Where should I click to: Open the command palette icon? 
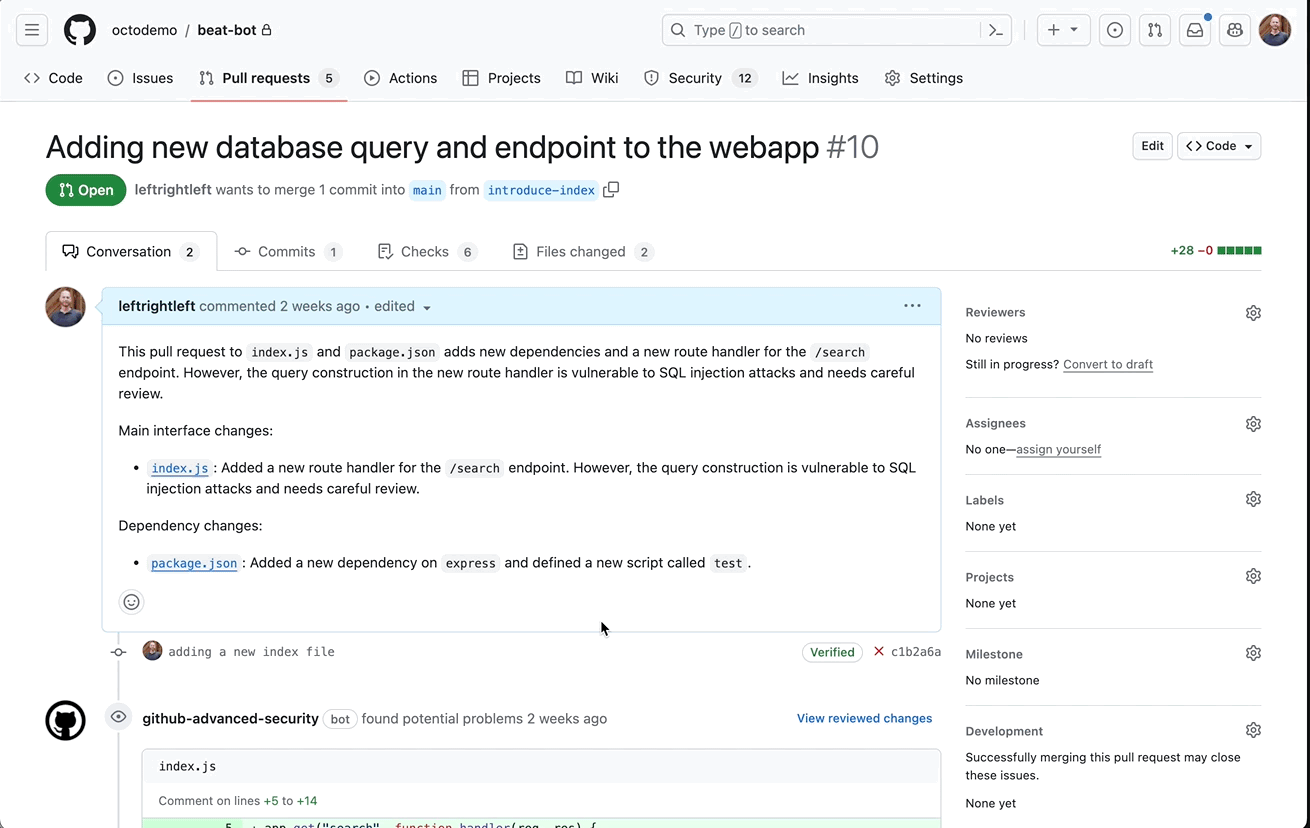tap(995, 30)
